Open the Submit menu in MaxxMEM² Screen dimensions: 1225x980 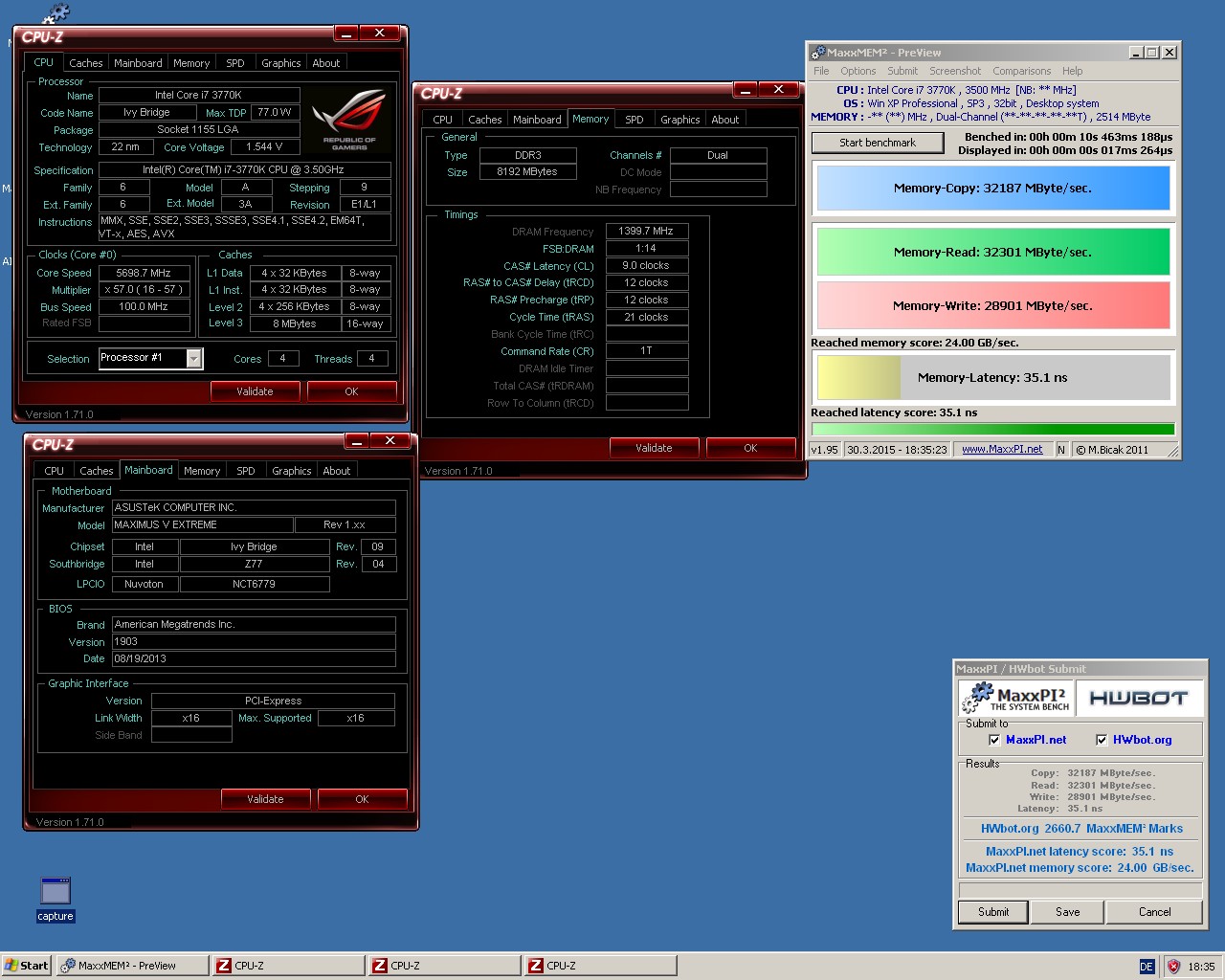pos(902,71)
